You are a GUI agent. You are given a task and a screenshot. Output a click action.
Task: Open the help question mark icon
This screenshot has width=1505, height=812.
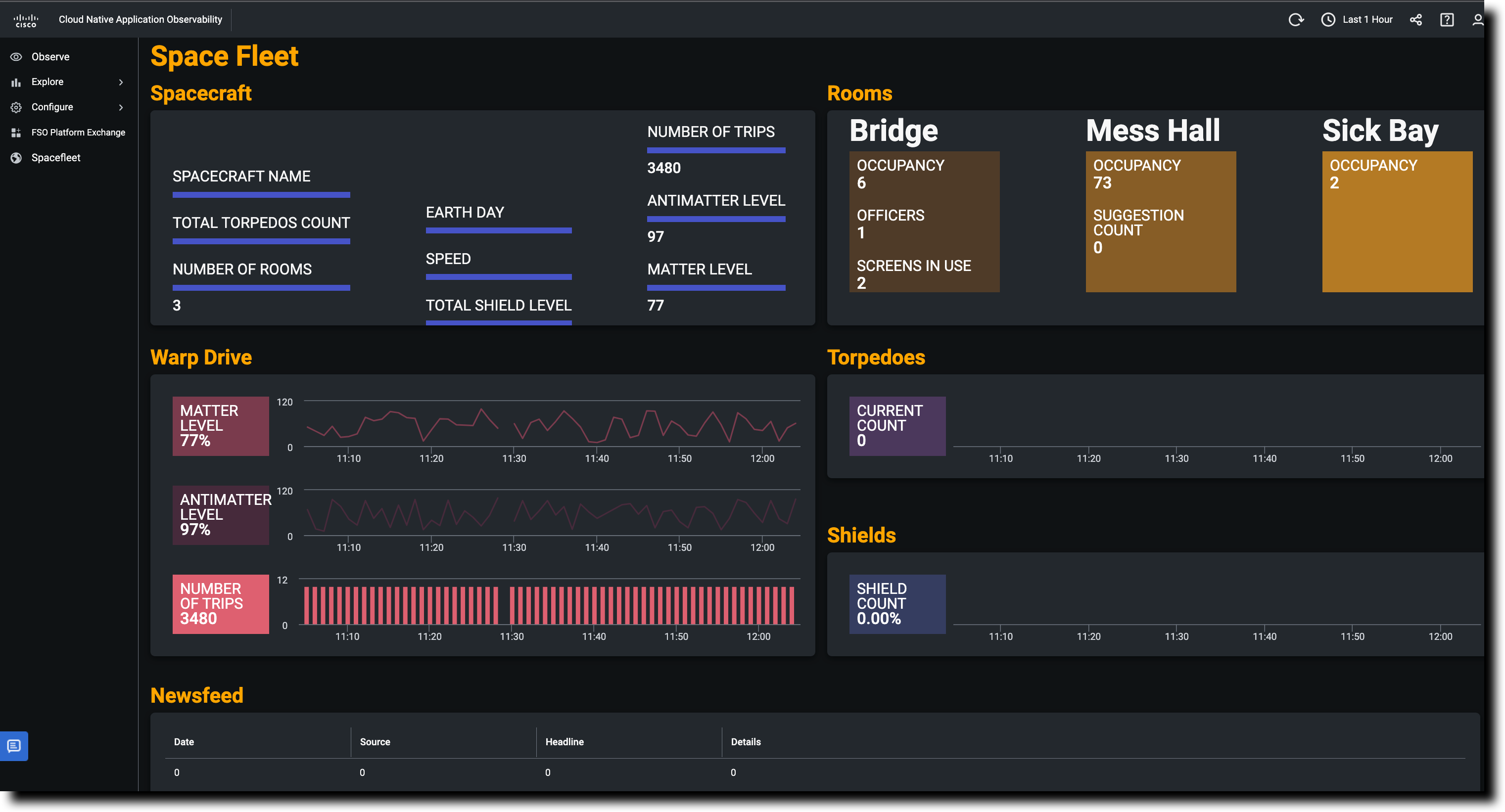1447,20
